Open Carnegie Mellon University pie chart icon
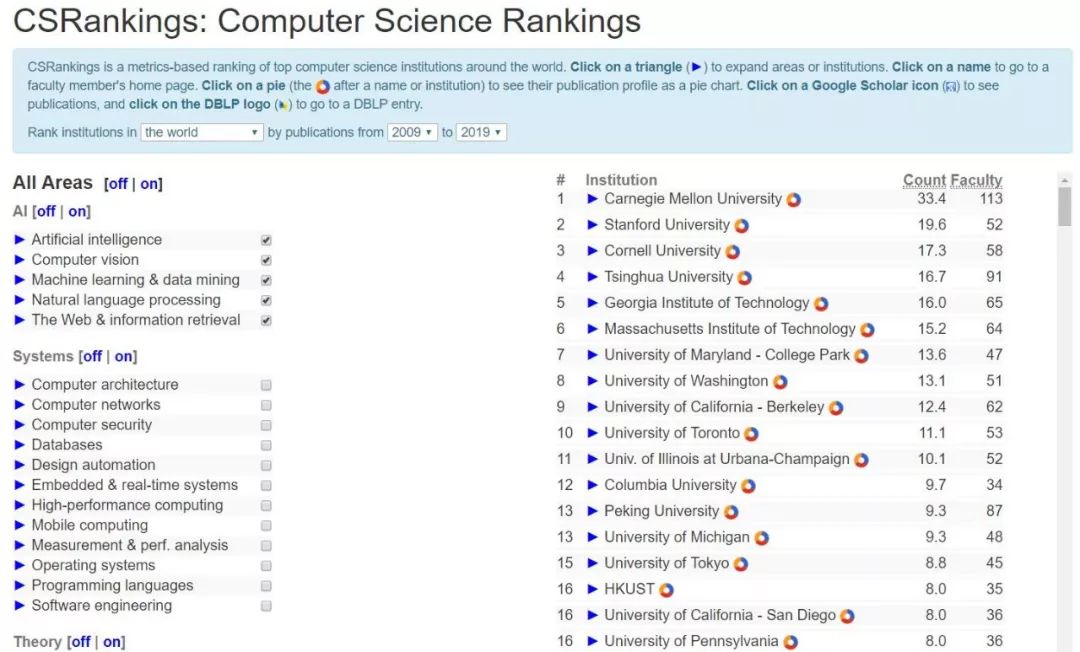Screen dimensions: 1080x652 [793, 199]
